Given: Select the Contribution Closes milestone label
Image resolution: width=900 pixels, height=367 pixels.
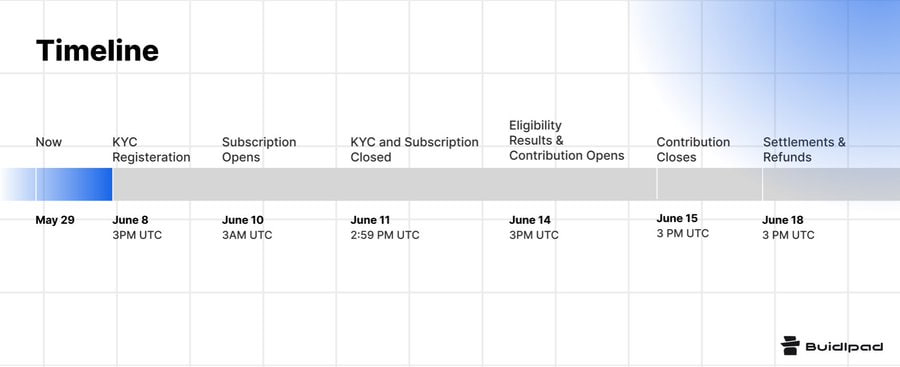Looking at the screenshot, I should point(693,149).
